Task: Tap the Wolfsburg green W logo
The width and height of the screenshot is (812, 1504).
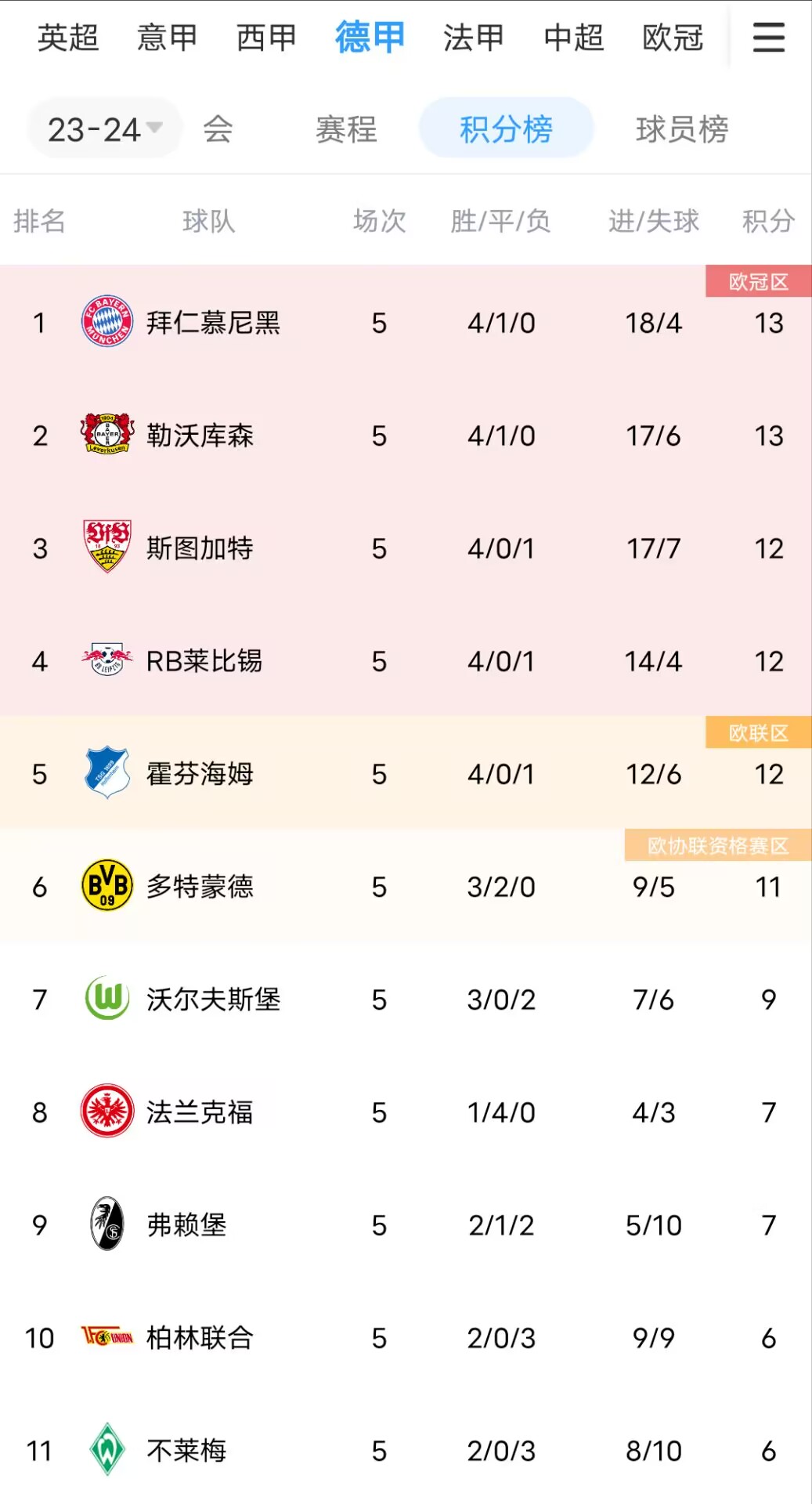Action: click(107, 998)
